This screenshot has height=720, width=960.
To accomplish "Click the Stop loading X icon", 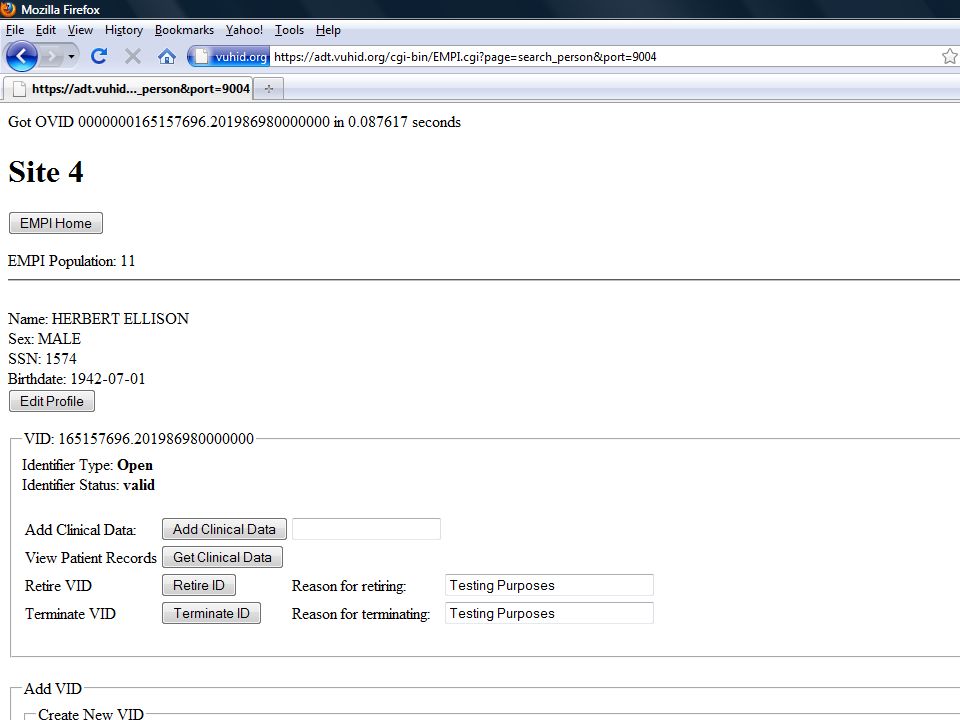I will pos(132,56).
